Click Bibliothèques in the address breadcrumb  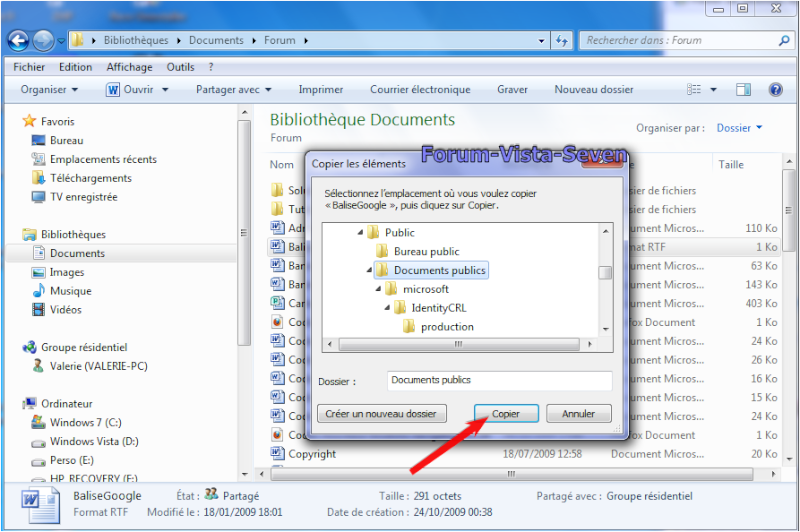tap(136, 40)
